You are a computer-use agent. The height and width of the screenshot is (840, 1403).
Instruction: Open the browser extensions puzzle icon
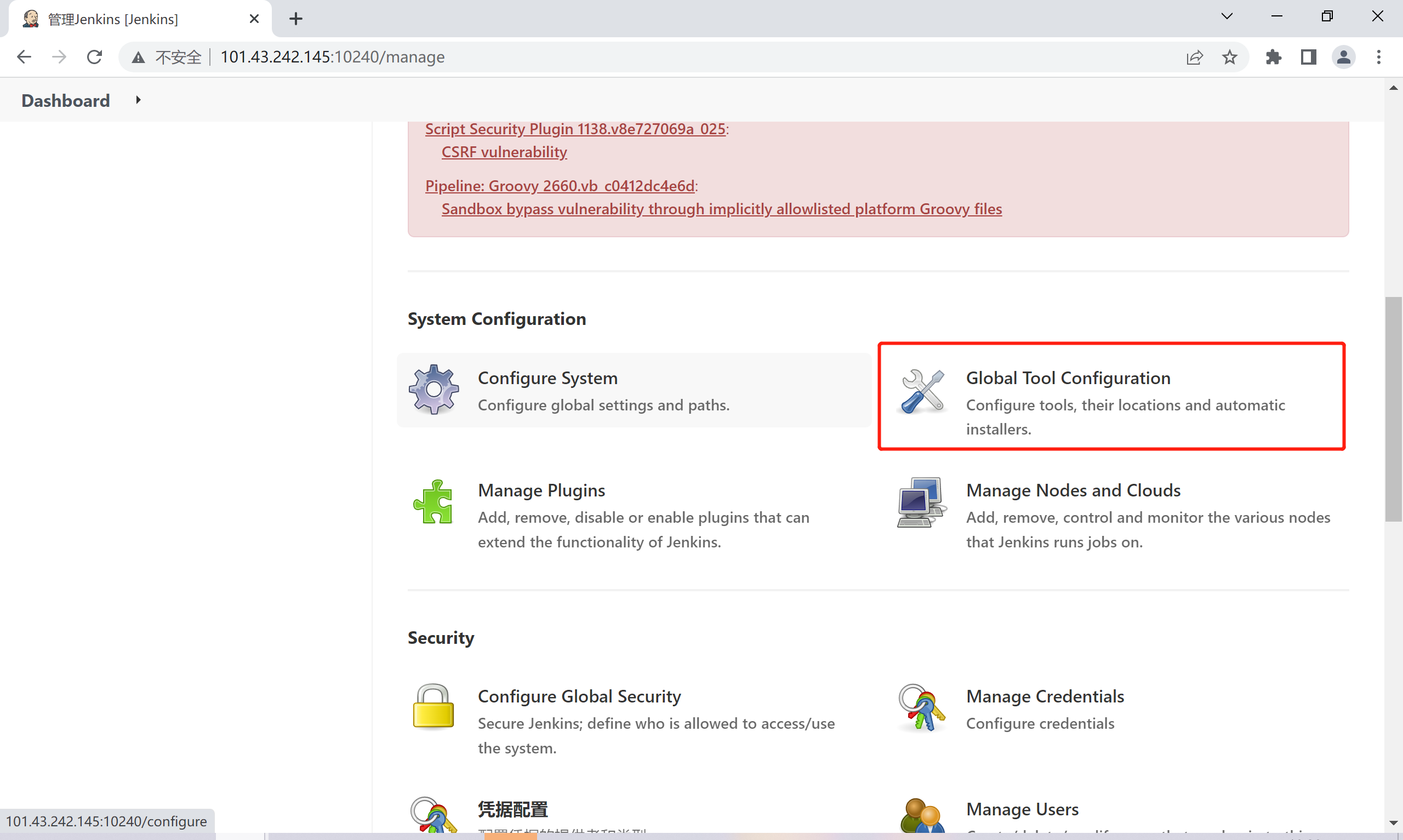(x=1274, y=57)
